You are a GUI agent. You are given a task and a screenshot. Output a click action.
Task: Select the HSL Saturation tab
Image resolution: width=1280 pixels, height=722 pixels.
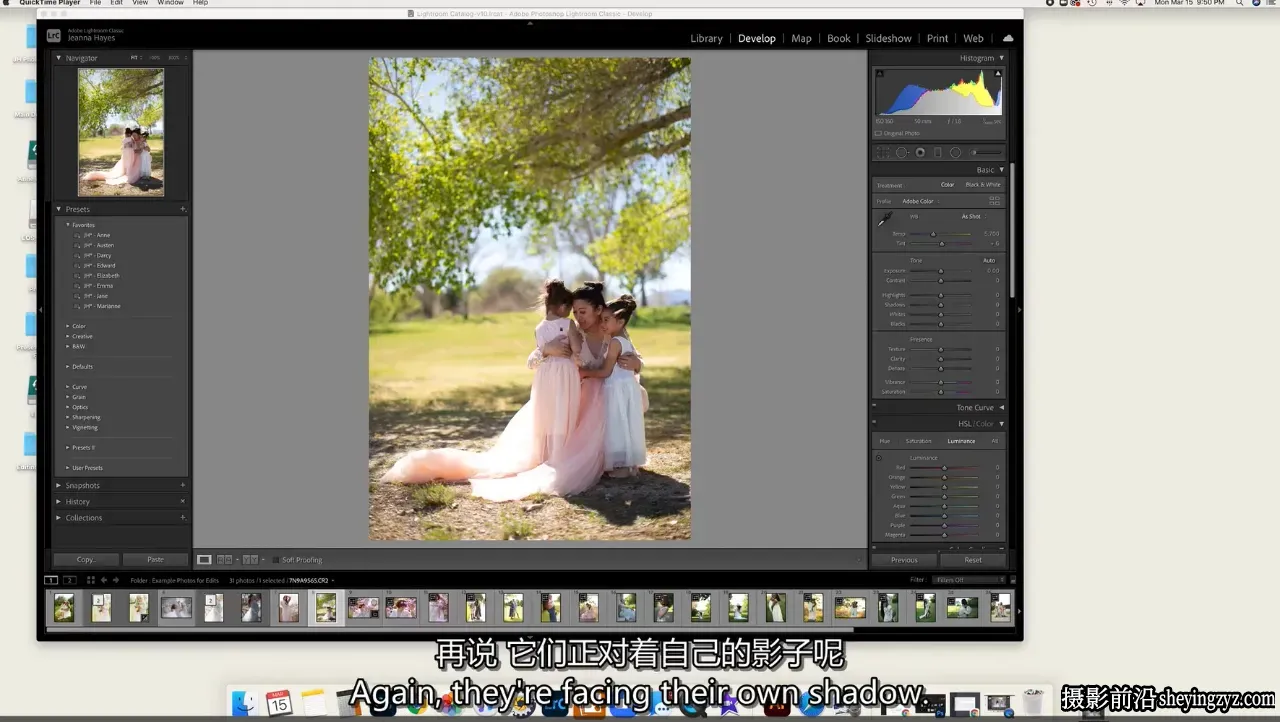point(918,441)
